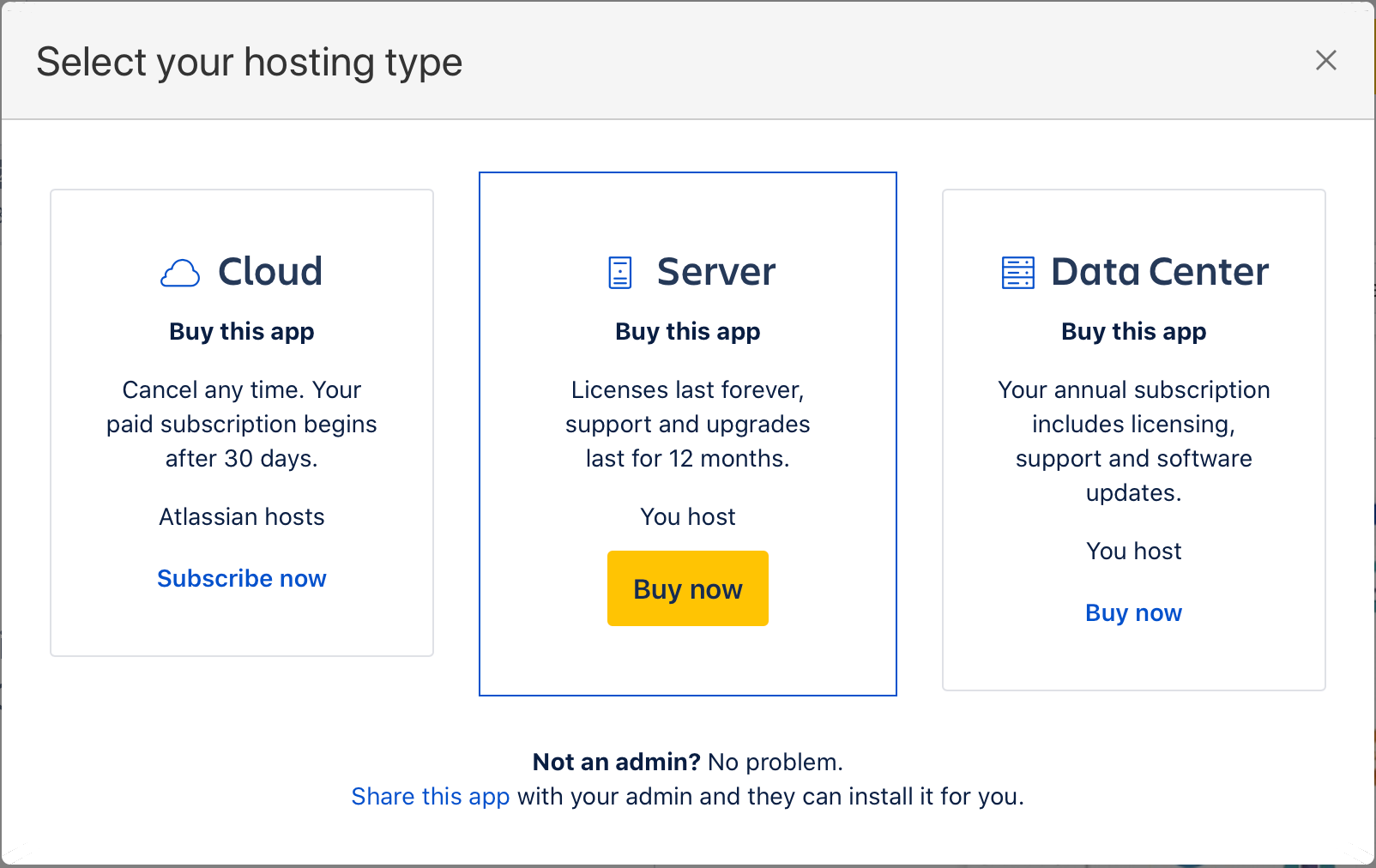This screenshot has width=1376, height=868.
Task: Click Buy this app under the Cloud heading
Action: pos(241,331)
